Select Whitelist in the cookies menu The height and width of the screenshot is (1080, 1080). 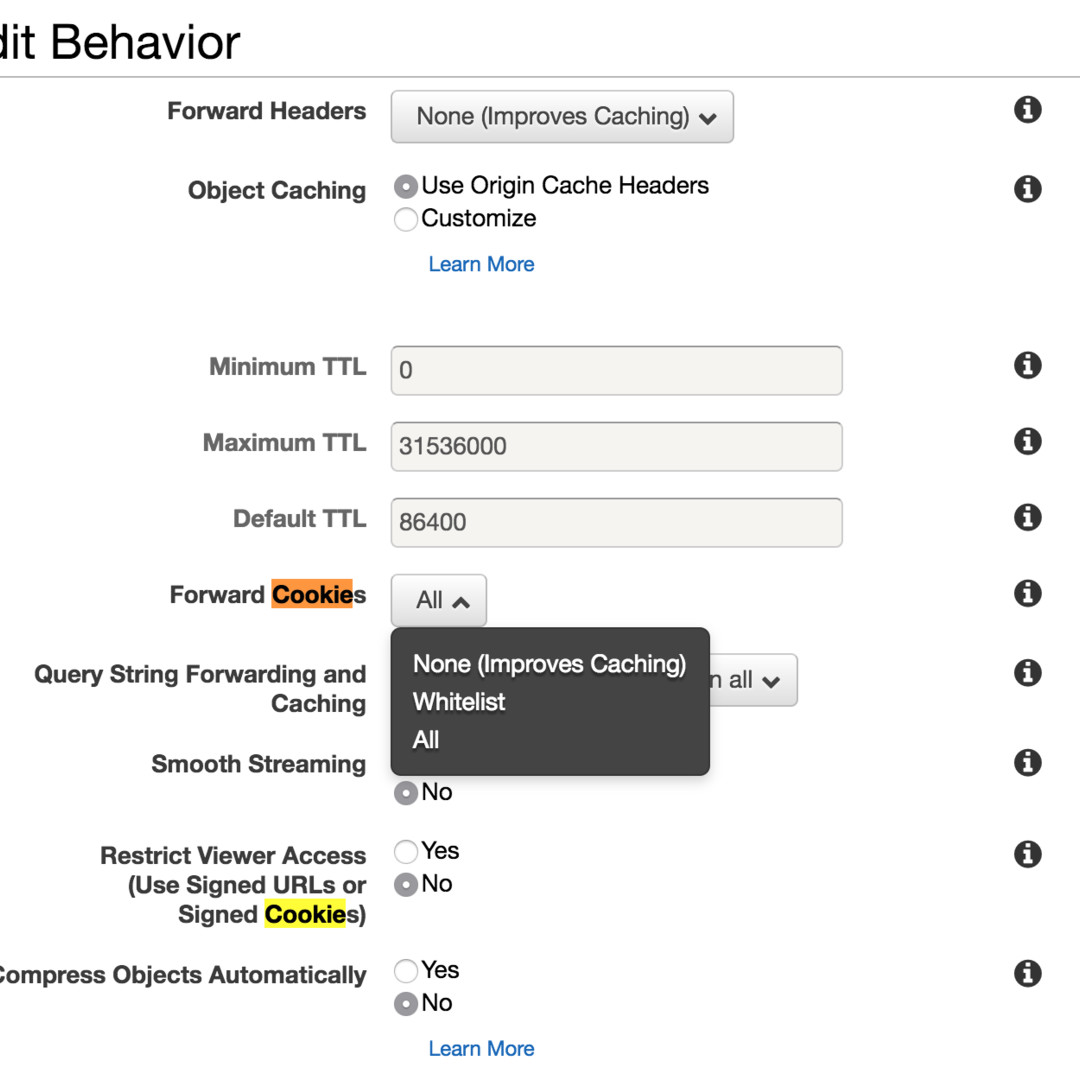point(459,702)
